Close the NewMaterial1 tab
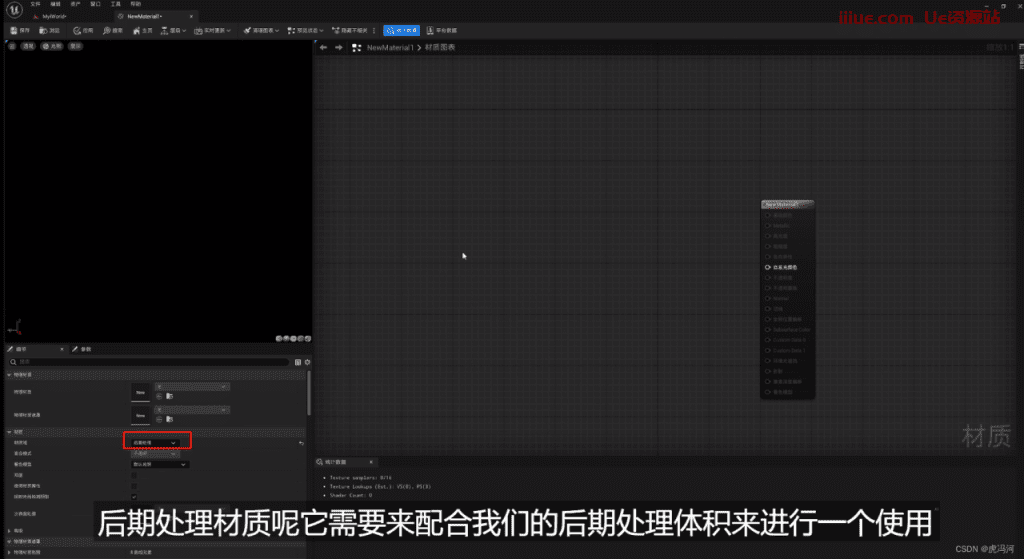 tap(191, 16)
